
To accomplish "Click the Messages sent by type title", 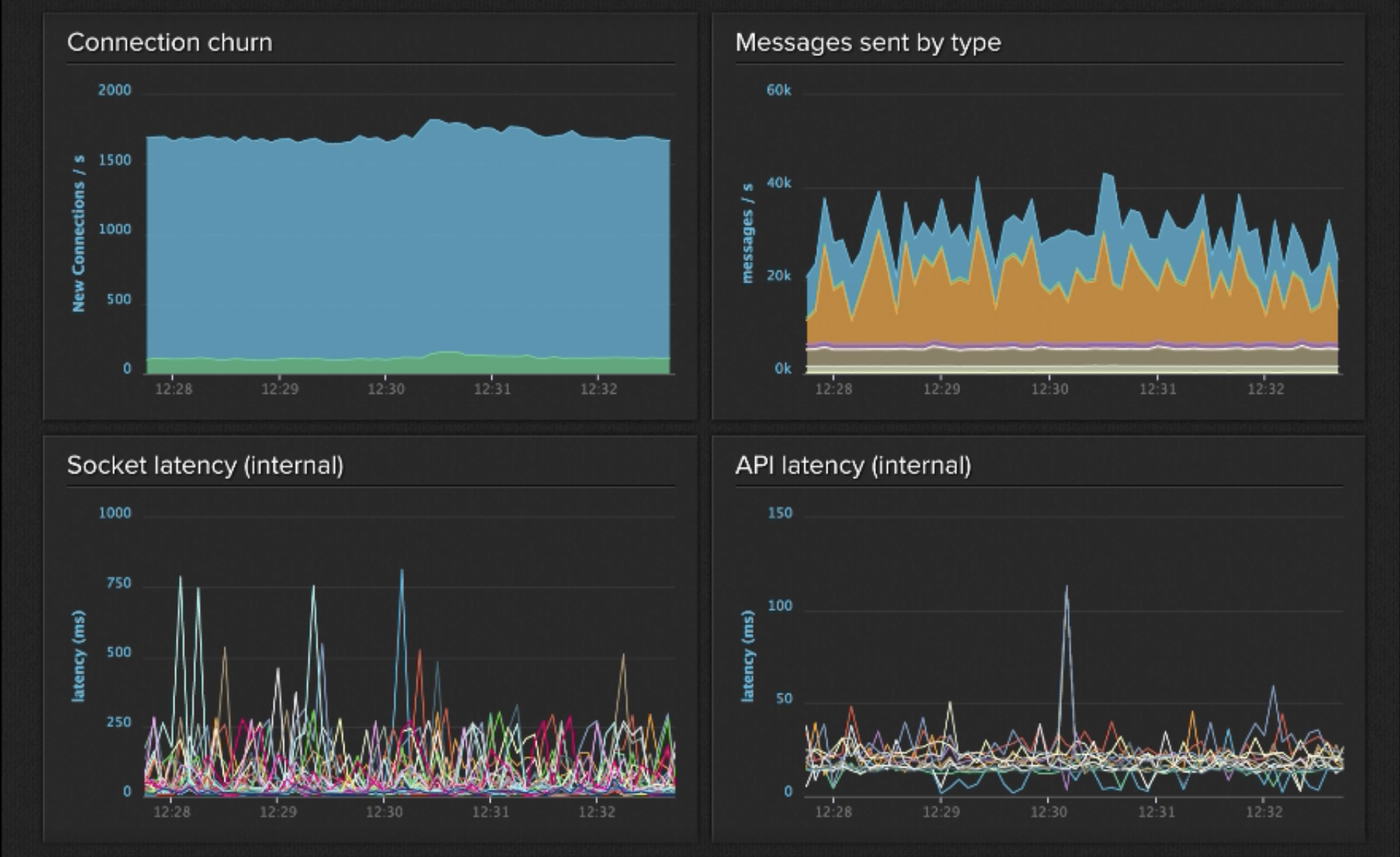I will (868, 43).
